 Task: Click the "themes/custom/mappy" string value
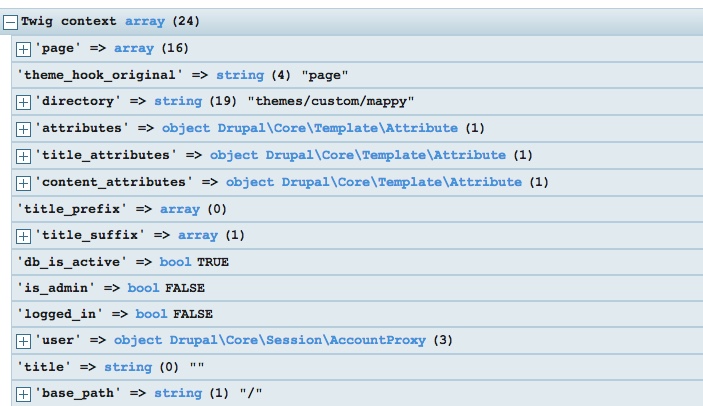point(330,101)
